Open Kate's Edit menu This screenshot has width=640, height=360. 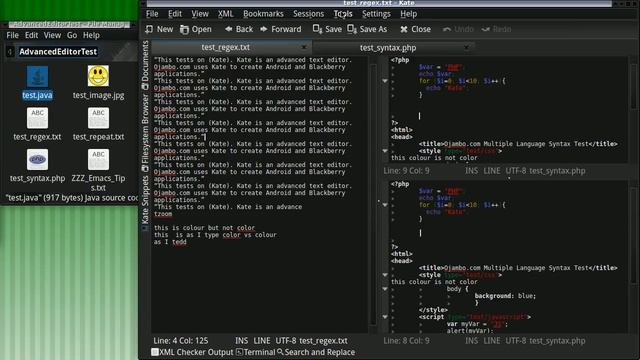175,13
